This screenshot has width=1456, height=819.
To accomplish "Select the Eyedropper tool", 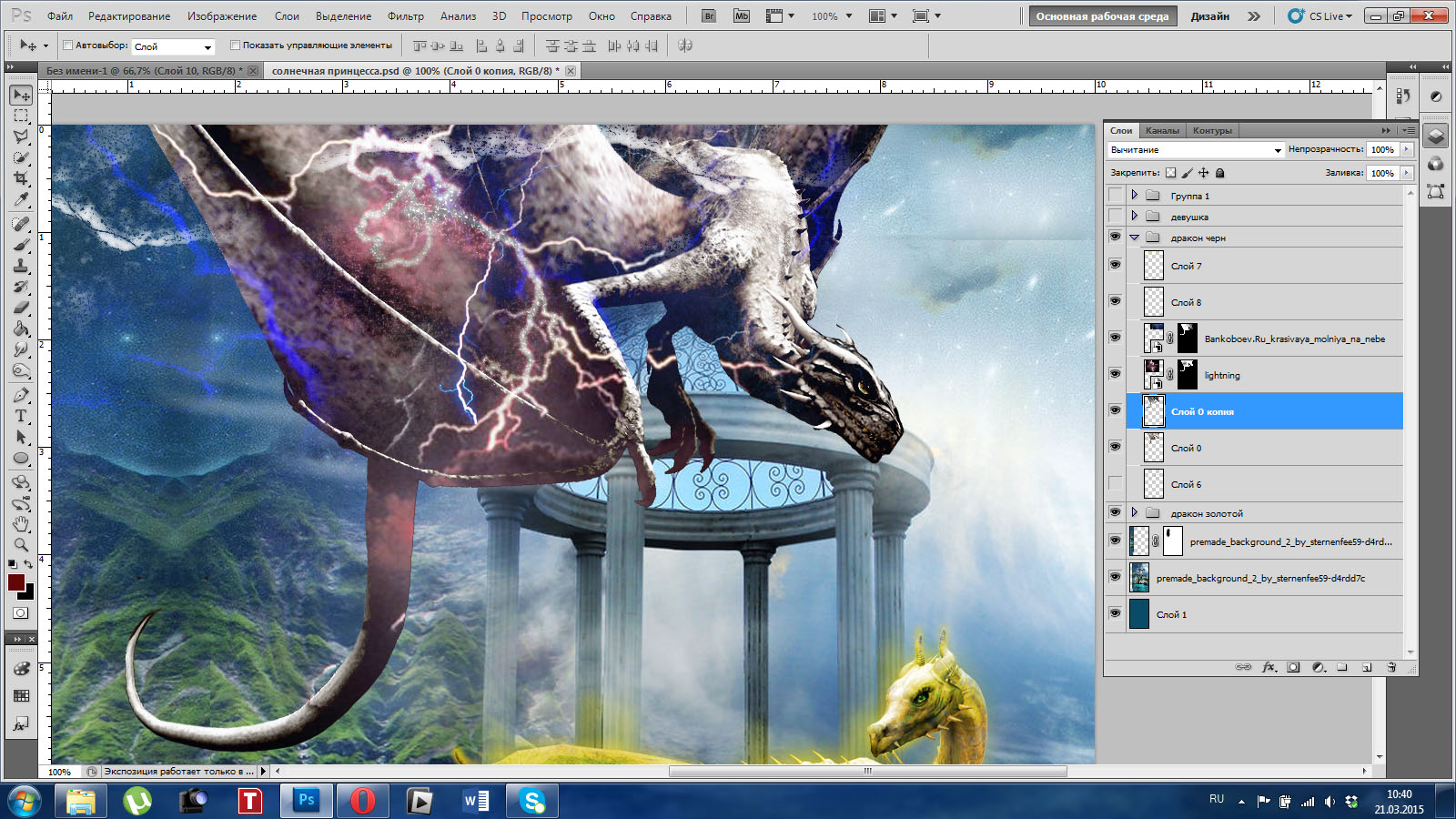I will (21, 199).
